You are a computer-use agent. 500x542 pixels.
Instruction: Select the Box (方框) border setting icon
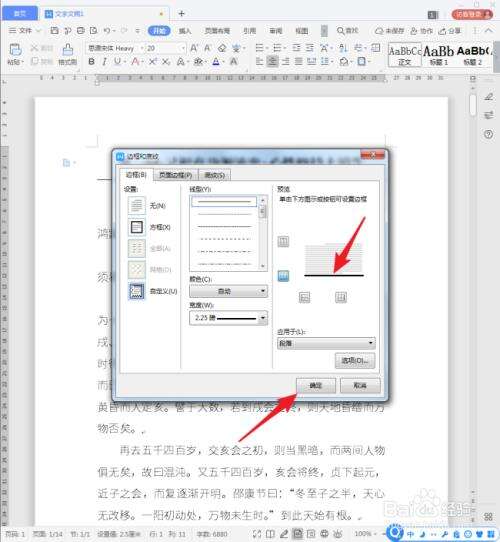[137, 227]
